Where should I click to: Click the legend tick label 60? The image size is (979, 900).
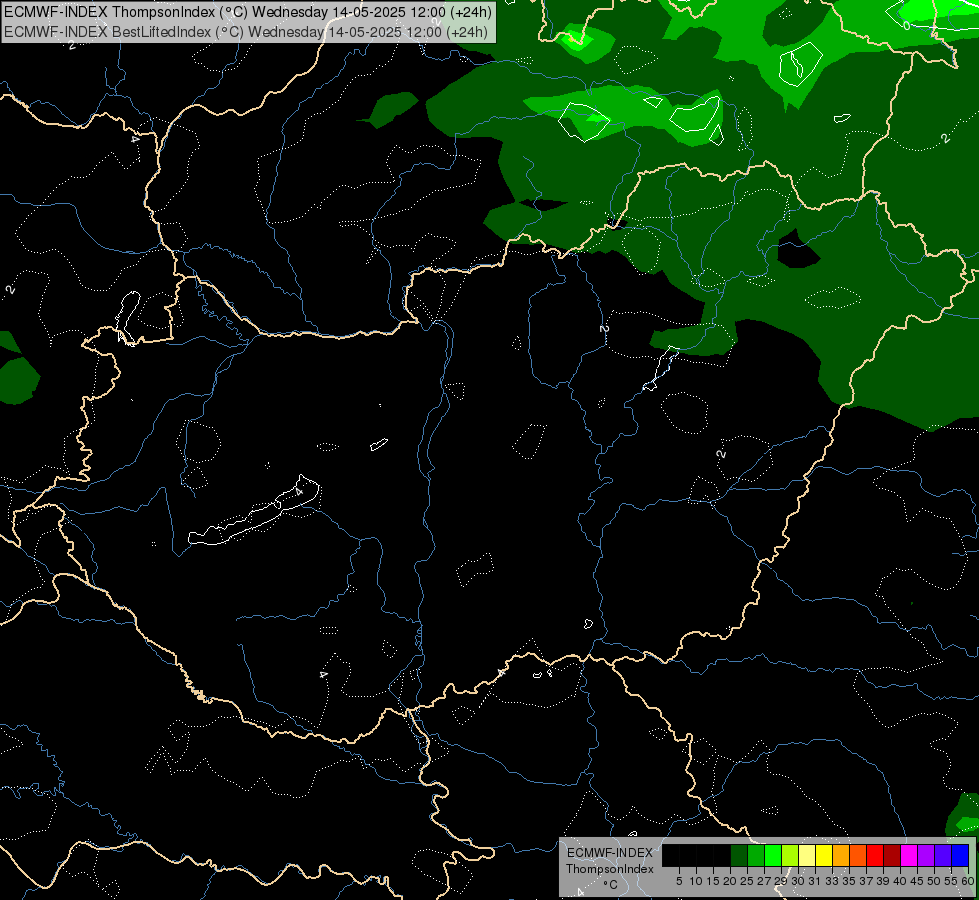[x=967, y=881]
